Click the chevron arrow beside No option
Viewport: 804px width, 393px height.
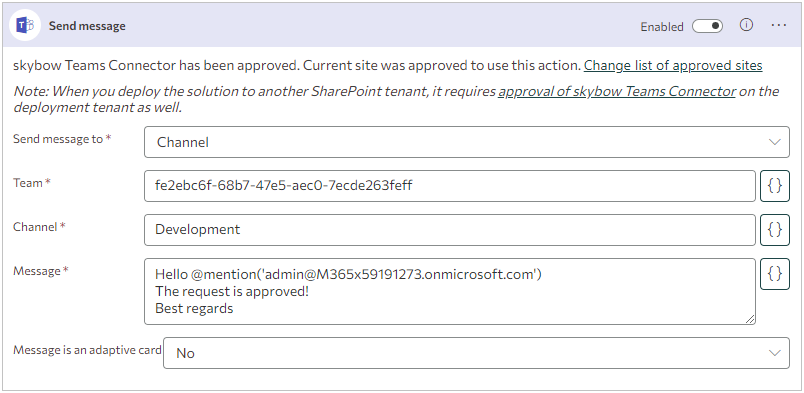[775, 353]
